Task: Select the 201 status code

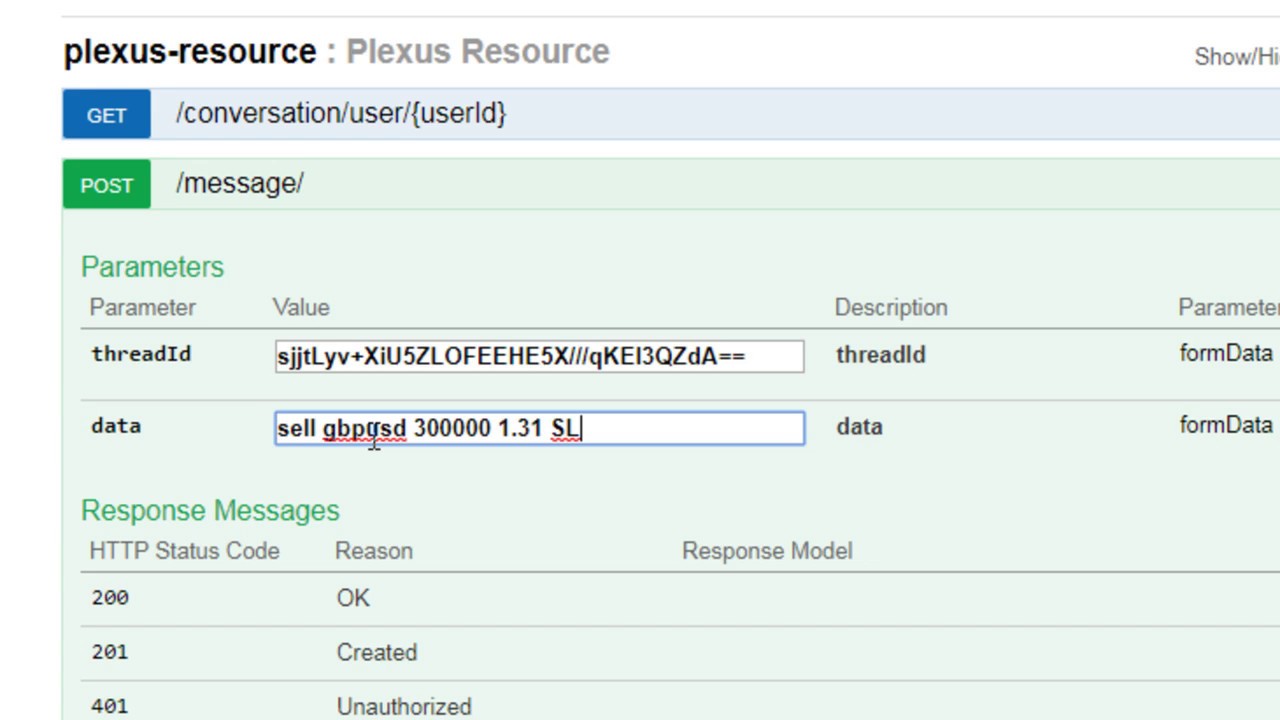Action: pyautogui.click(x=110, y=652)
